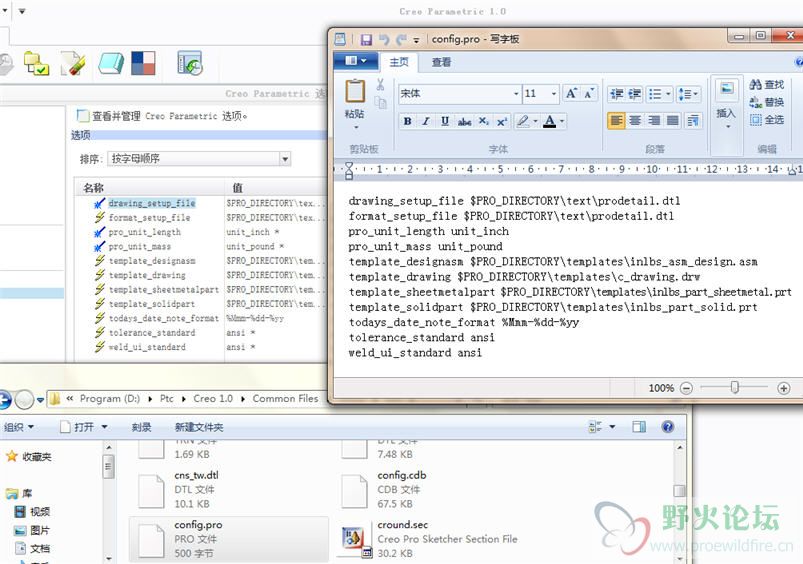
Task: Decrease paragraph indent in WordPad
Action: 616,94
